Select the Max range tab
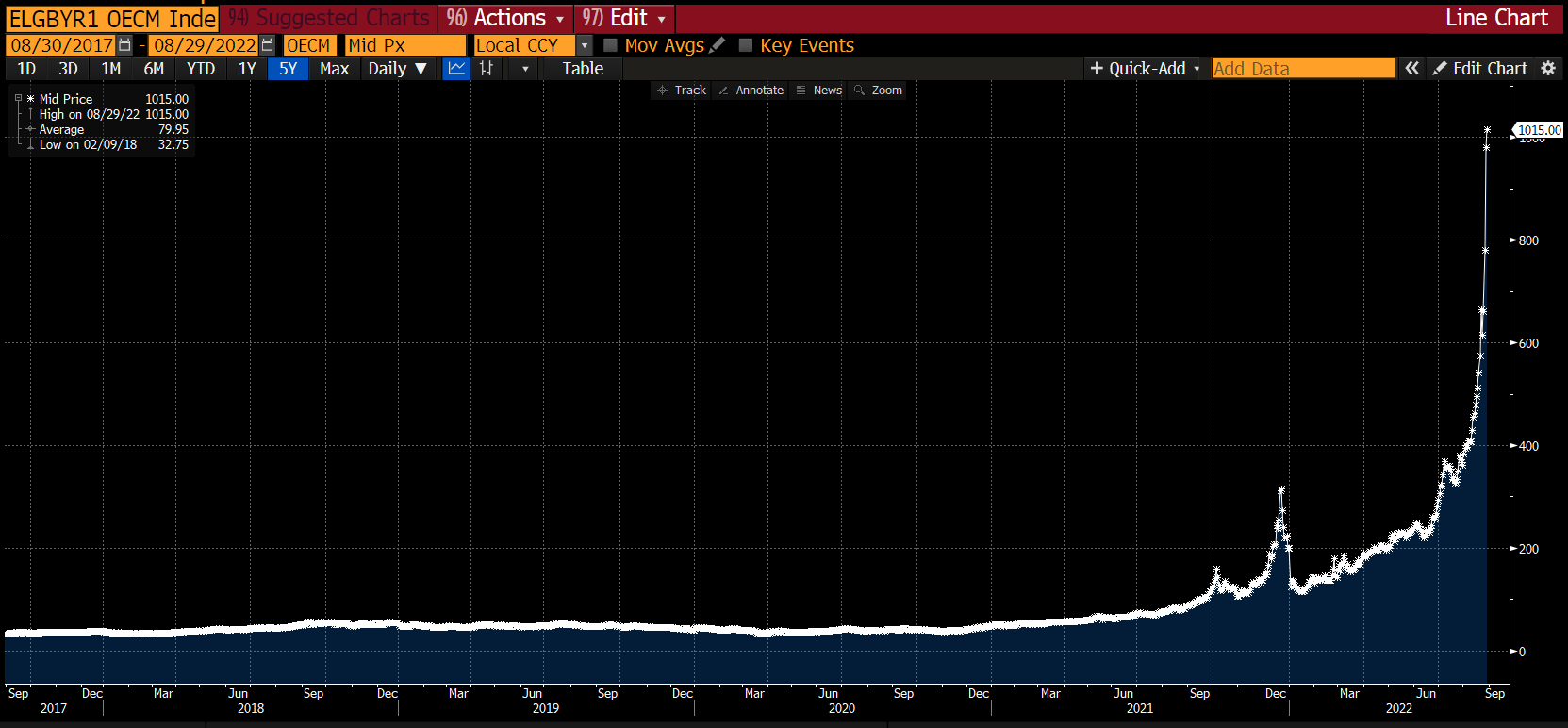Image resolution: width=1568 pixels, height=728 pixels. point(335,69)
